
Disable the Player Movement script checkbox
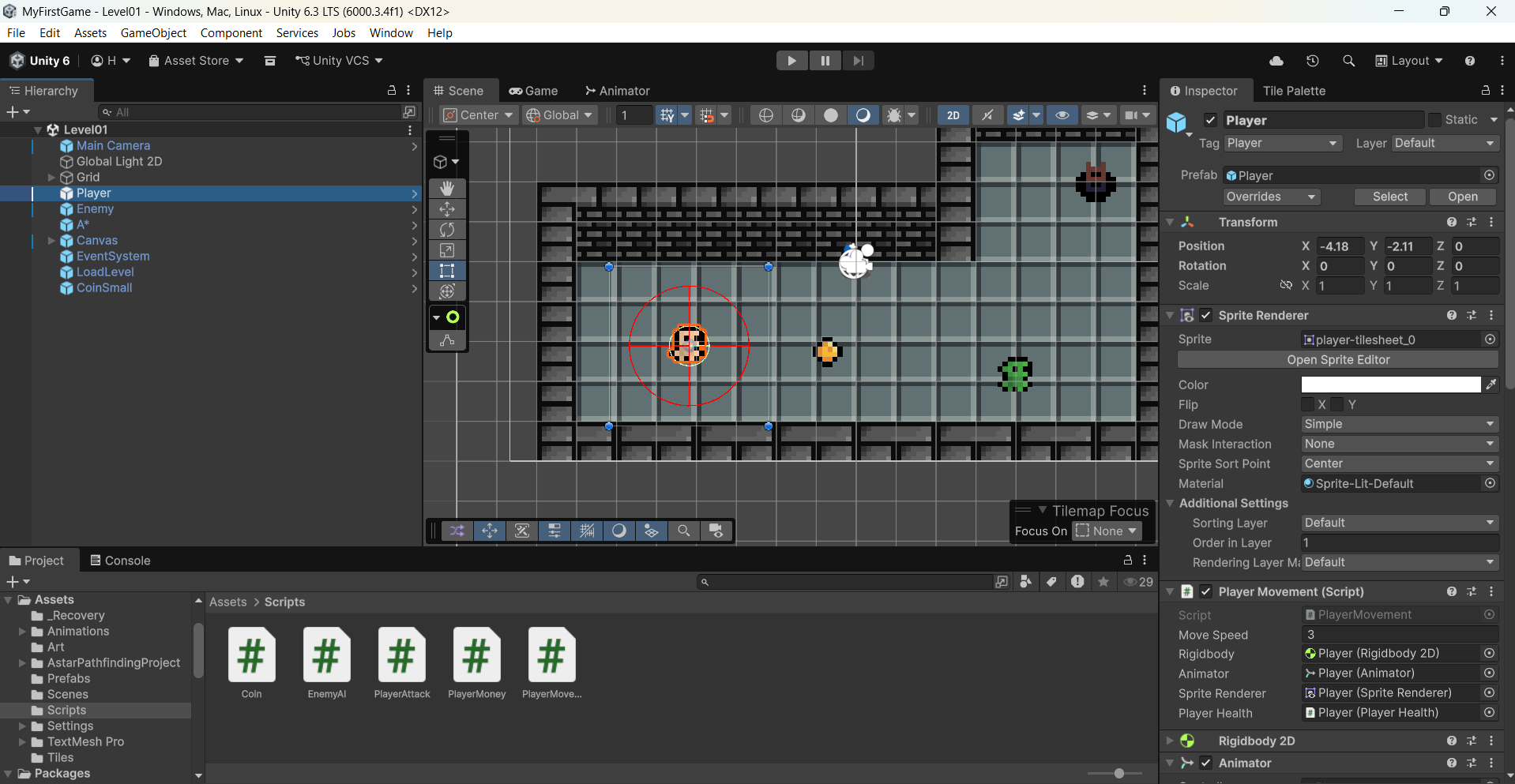pos(1206,591)
